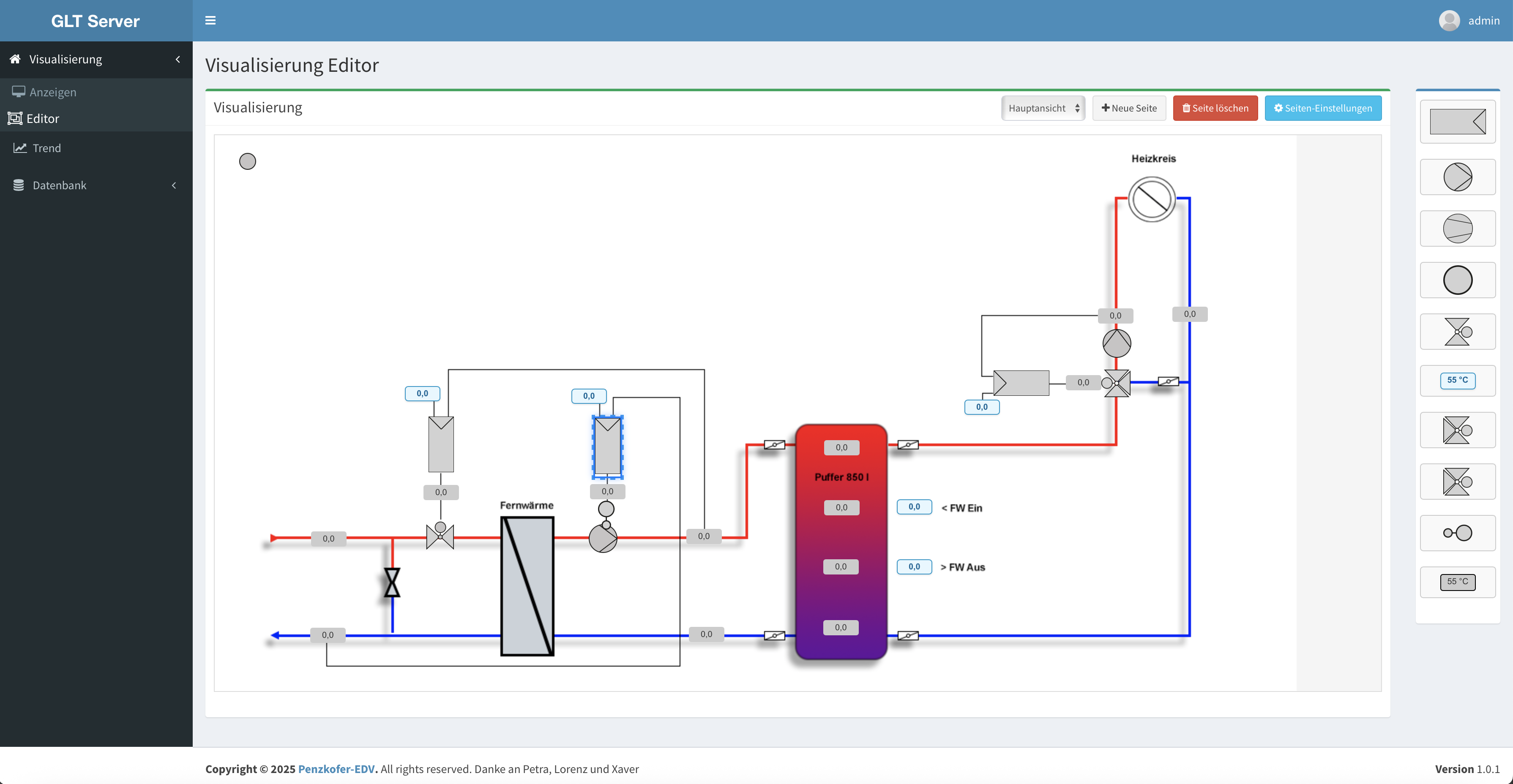The image size is (1513, 784).
Task: Pick the small-and-large circle sensor symbol
Action: click(x=1457, y=533)
